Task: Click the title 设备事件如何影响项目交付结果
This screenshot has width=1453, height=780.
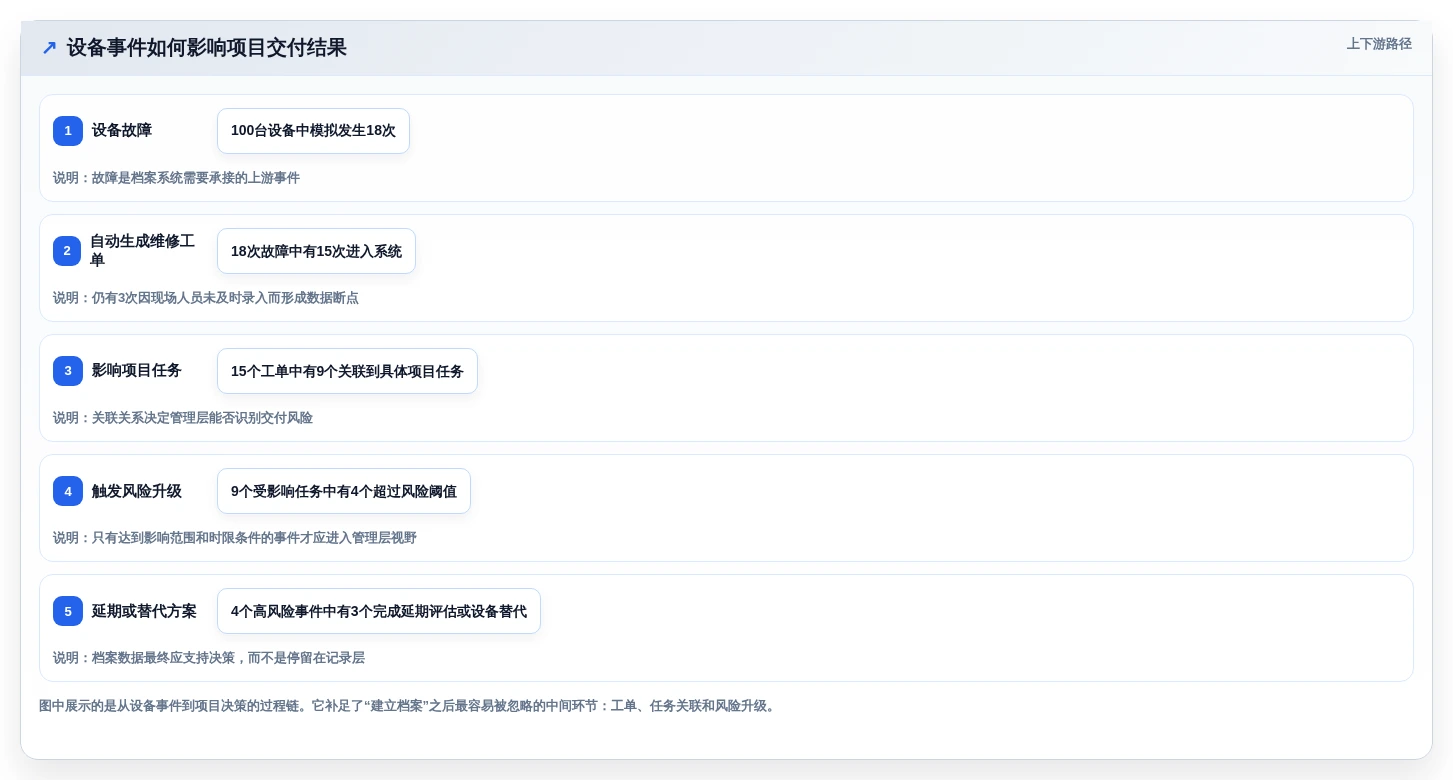Action: pos(207,48)
